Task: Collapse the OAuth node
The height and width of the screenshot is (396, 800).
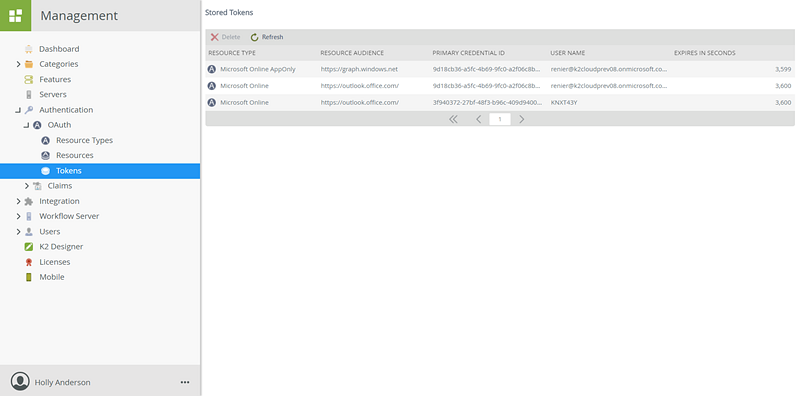Action: pyautogui.click(x=27, y=126)
